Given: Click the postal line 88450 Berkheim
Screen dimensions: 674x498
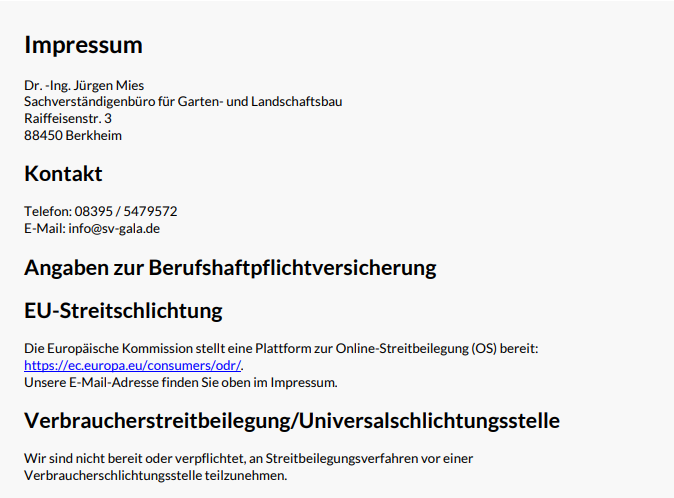Looking at the screenshot, I should tap(73, 135).
